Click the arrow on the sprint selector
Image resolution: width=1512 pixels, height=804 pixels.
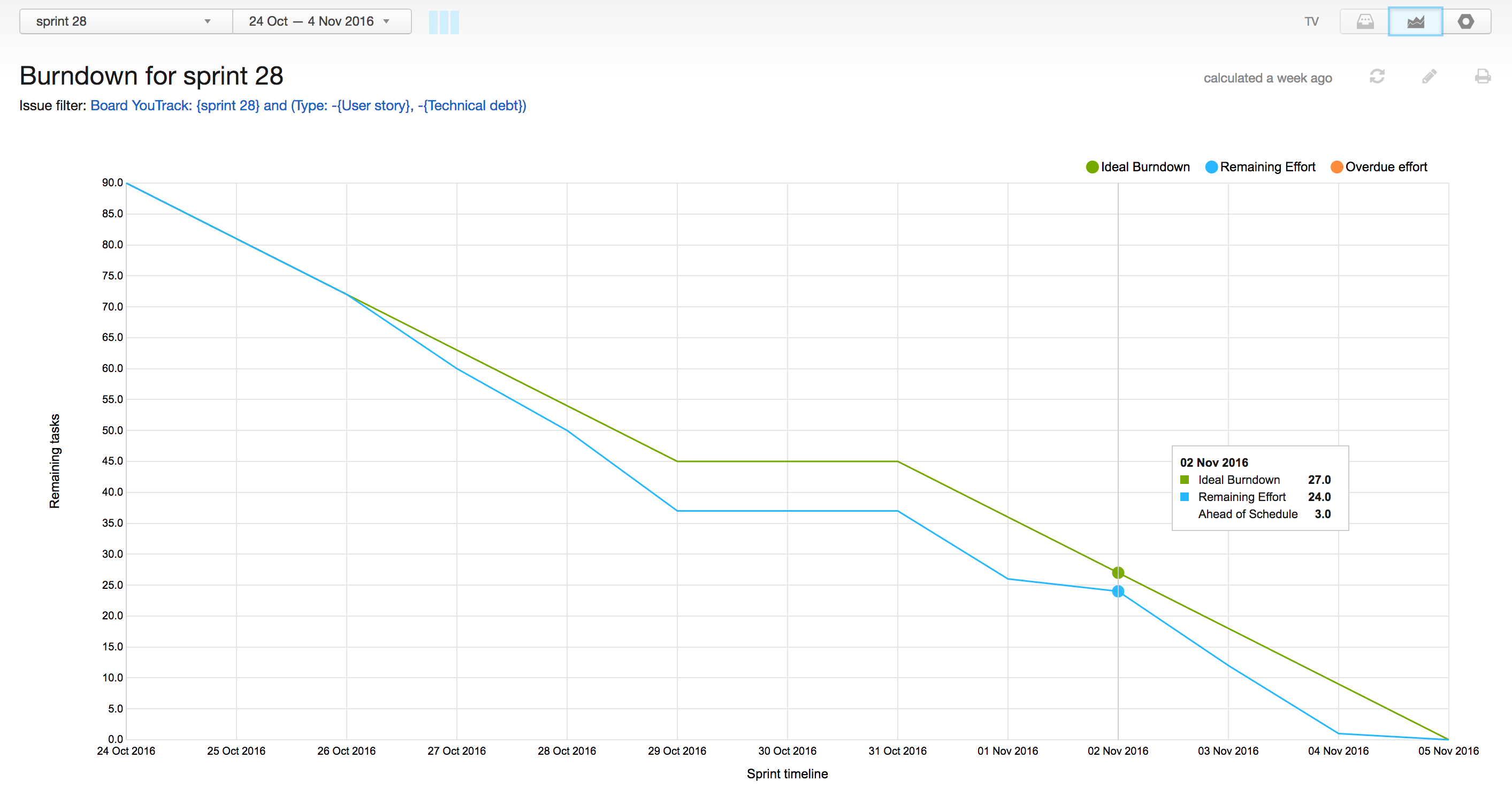point(207,22)
